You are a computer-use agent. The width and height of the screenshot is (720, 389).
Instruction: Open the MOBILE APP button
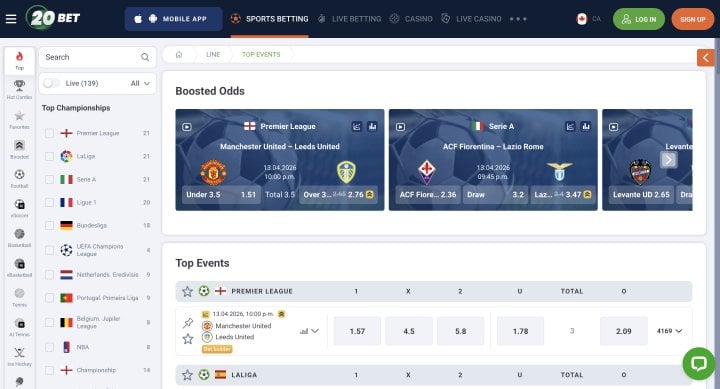pos(174,19)
